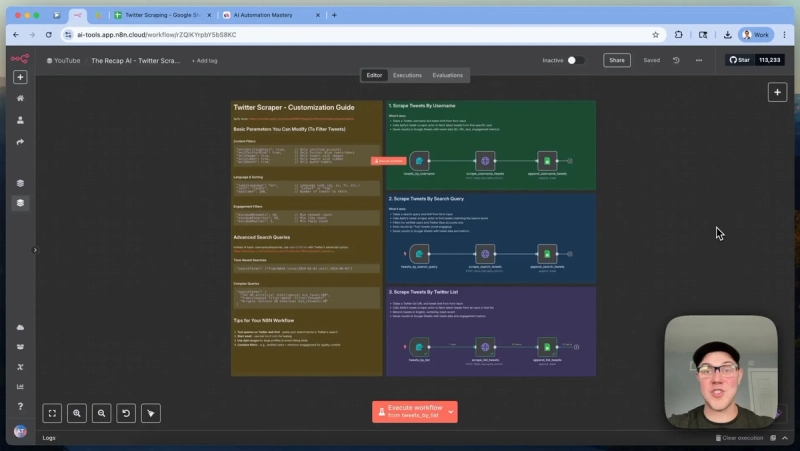
Task: Switch to Twitter Scraping Google Sheets tab
Action: (162, 15)
